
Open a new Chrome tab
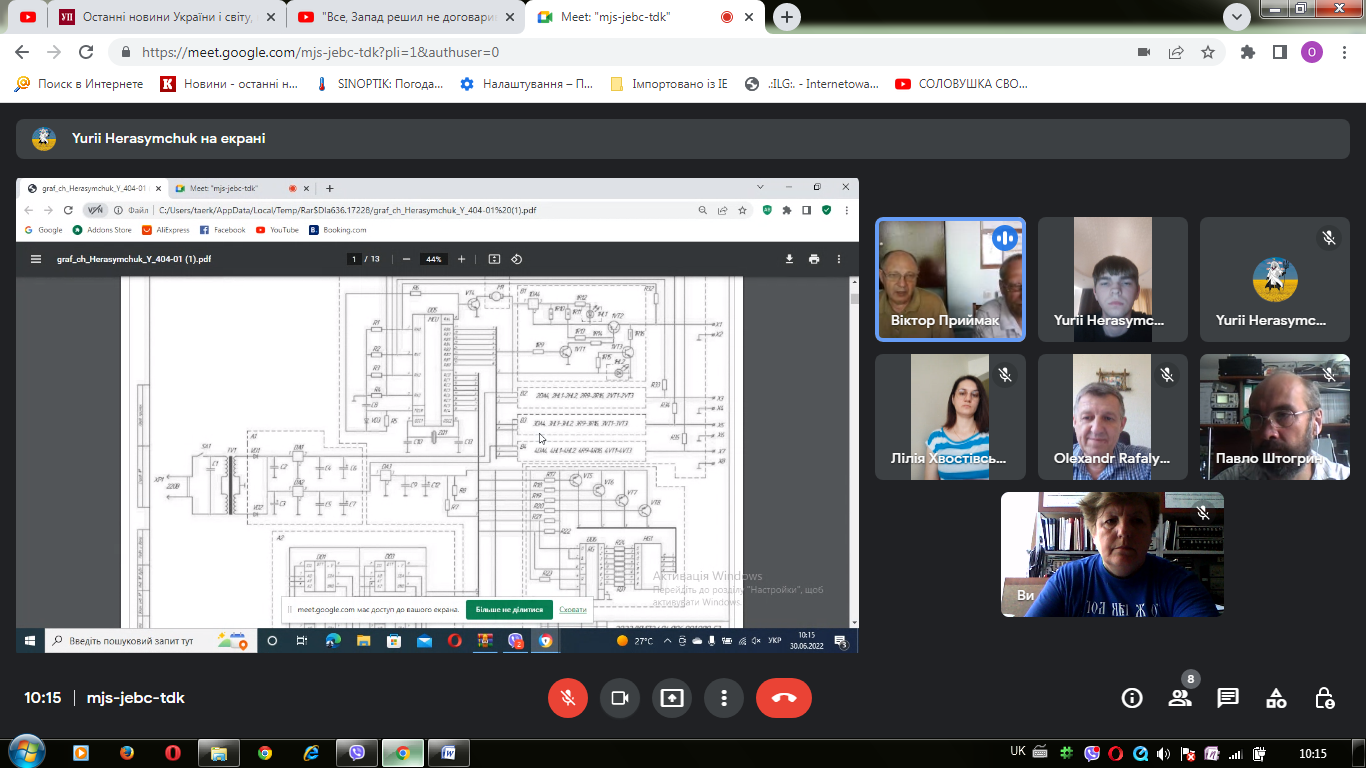click(x=788, y=17)
